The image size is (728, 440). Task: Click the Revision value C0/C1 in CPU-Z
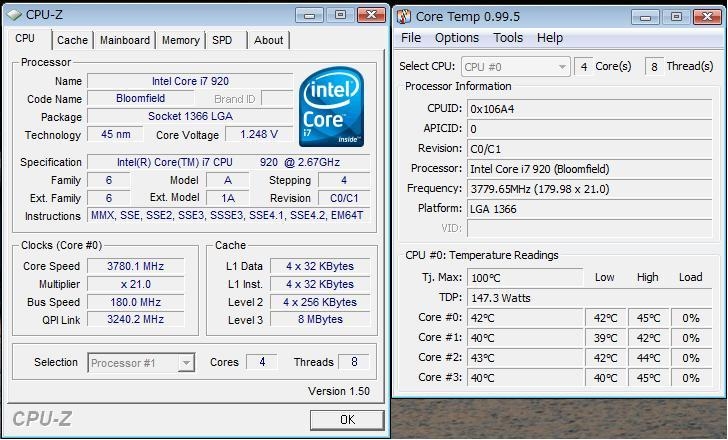point(344,198)
